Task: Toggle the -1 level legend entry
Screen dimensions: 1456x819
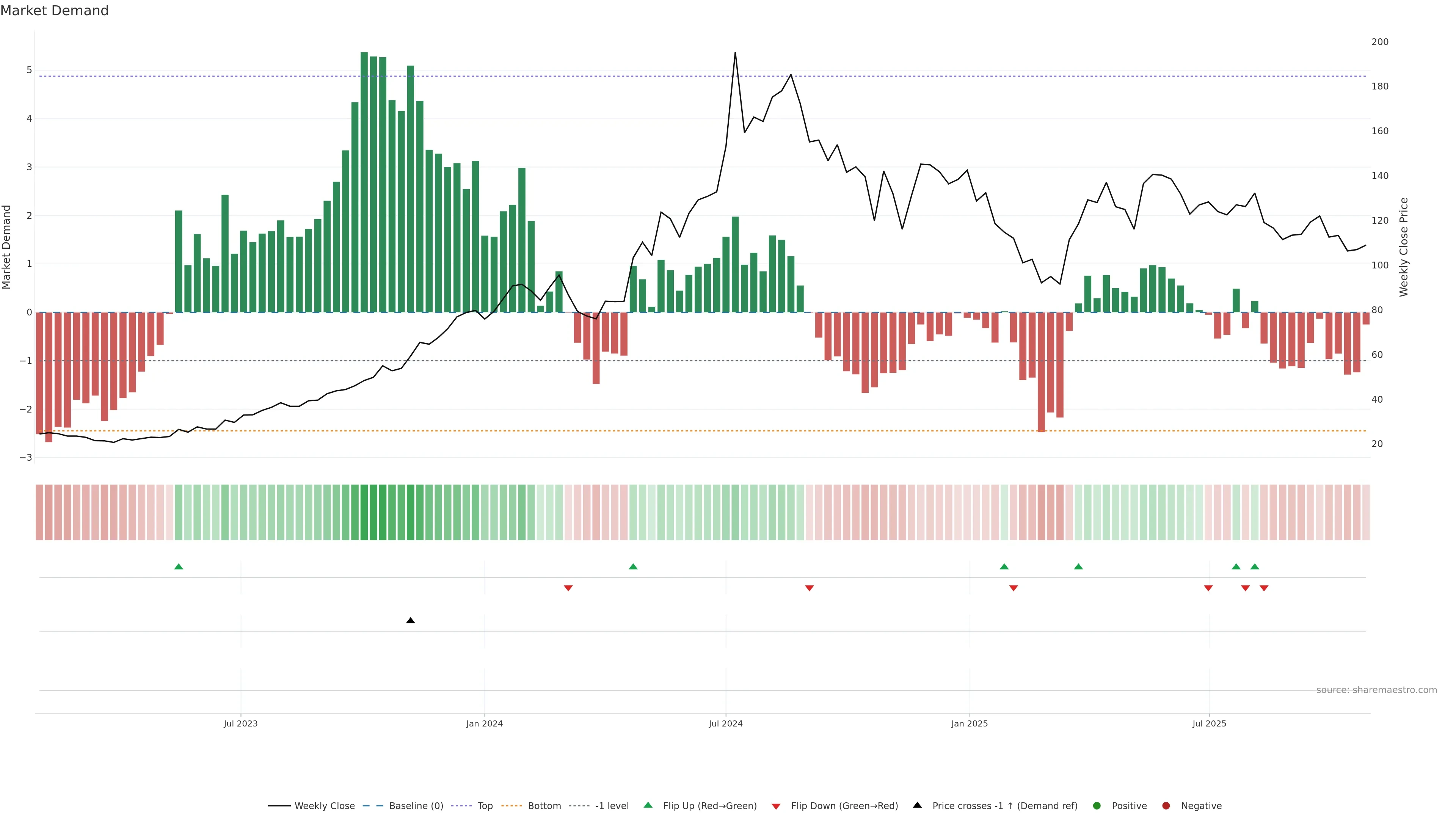Action: click(612, 805)
